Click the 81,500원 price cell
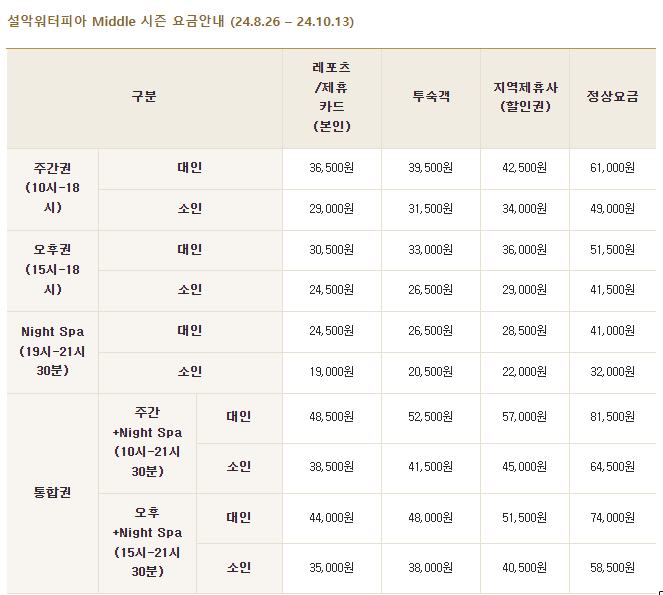 tap(612, 417)
